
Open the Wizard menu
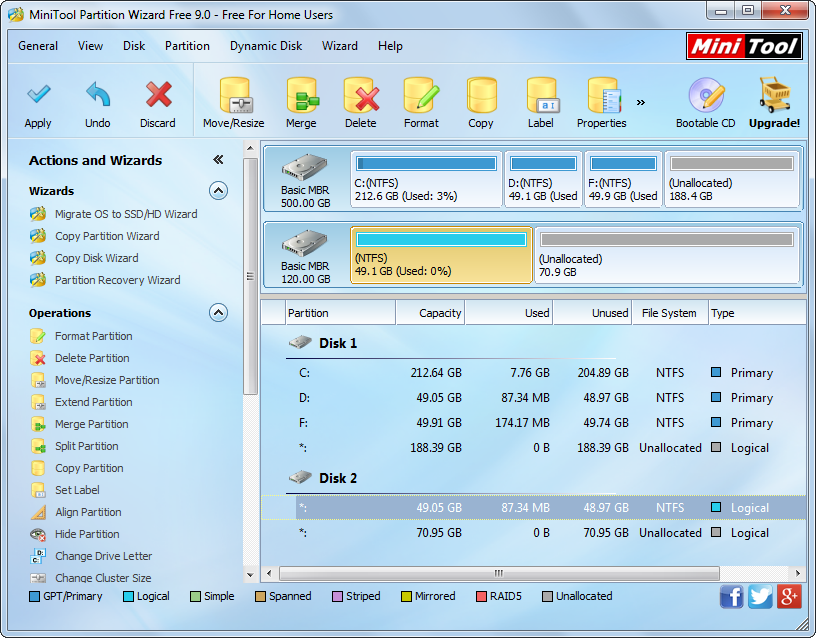tap(340, 46)
